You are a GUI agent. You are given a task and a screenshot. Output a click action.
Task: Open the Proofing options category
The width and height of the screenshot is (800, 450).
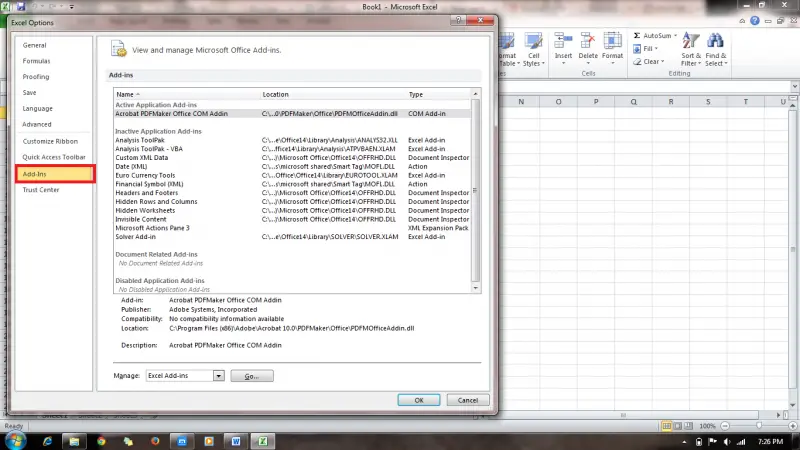pos(36,77)
